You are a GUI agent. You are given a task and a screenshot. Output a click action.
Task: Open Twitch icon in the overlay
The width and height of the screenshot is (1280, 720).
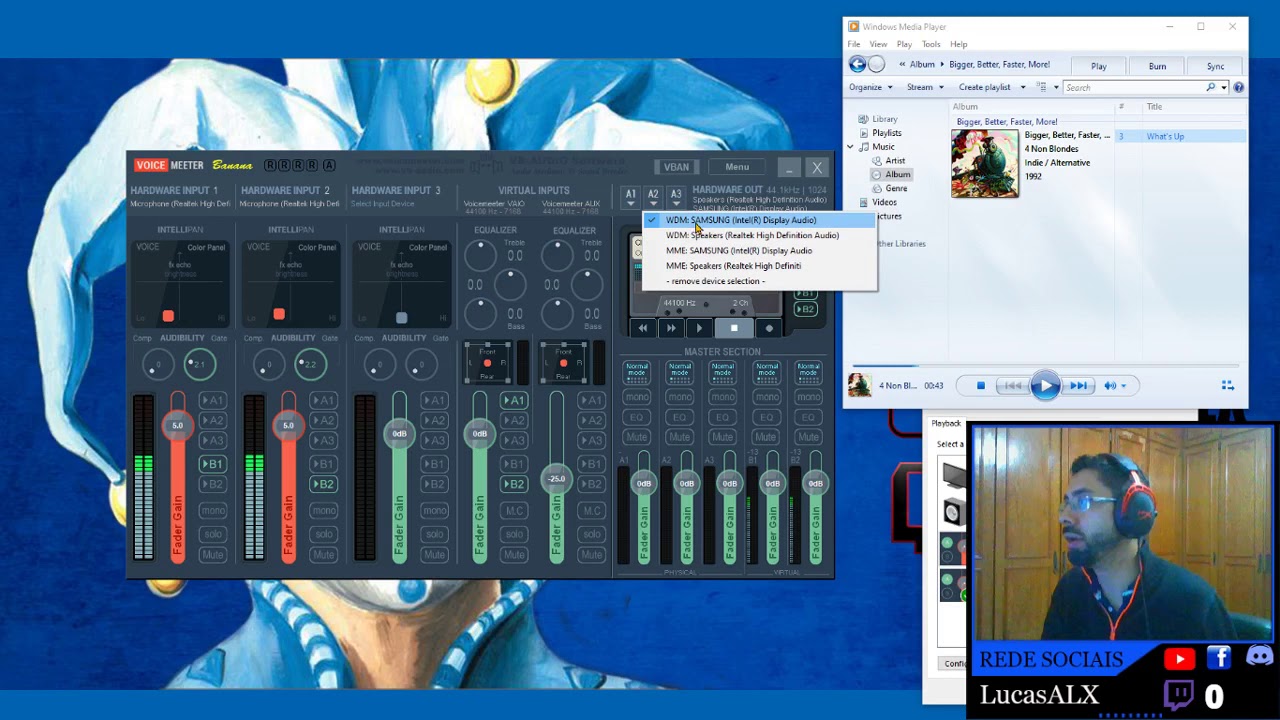1179,695
